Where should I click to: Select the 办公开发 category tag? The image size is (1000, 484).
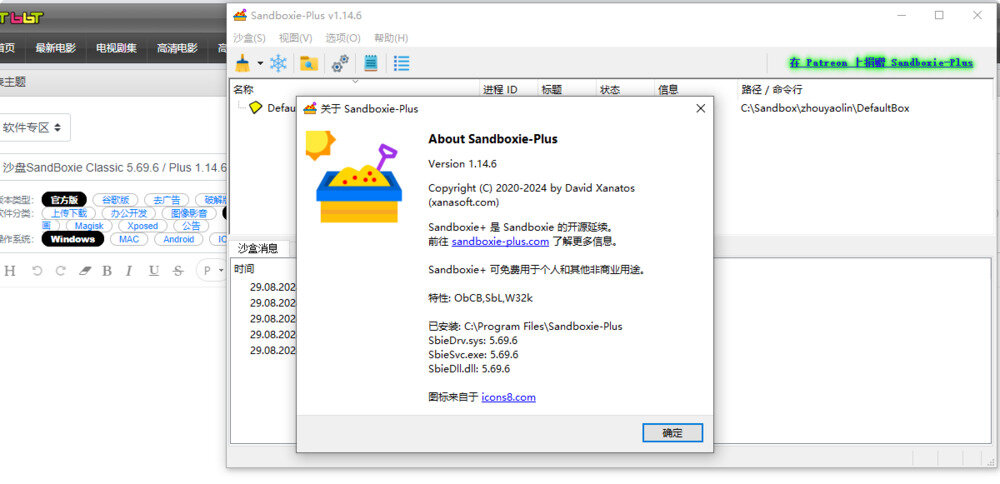tap(128, 213)
